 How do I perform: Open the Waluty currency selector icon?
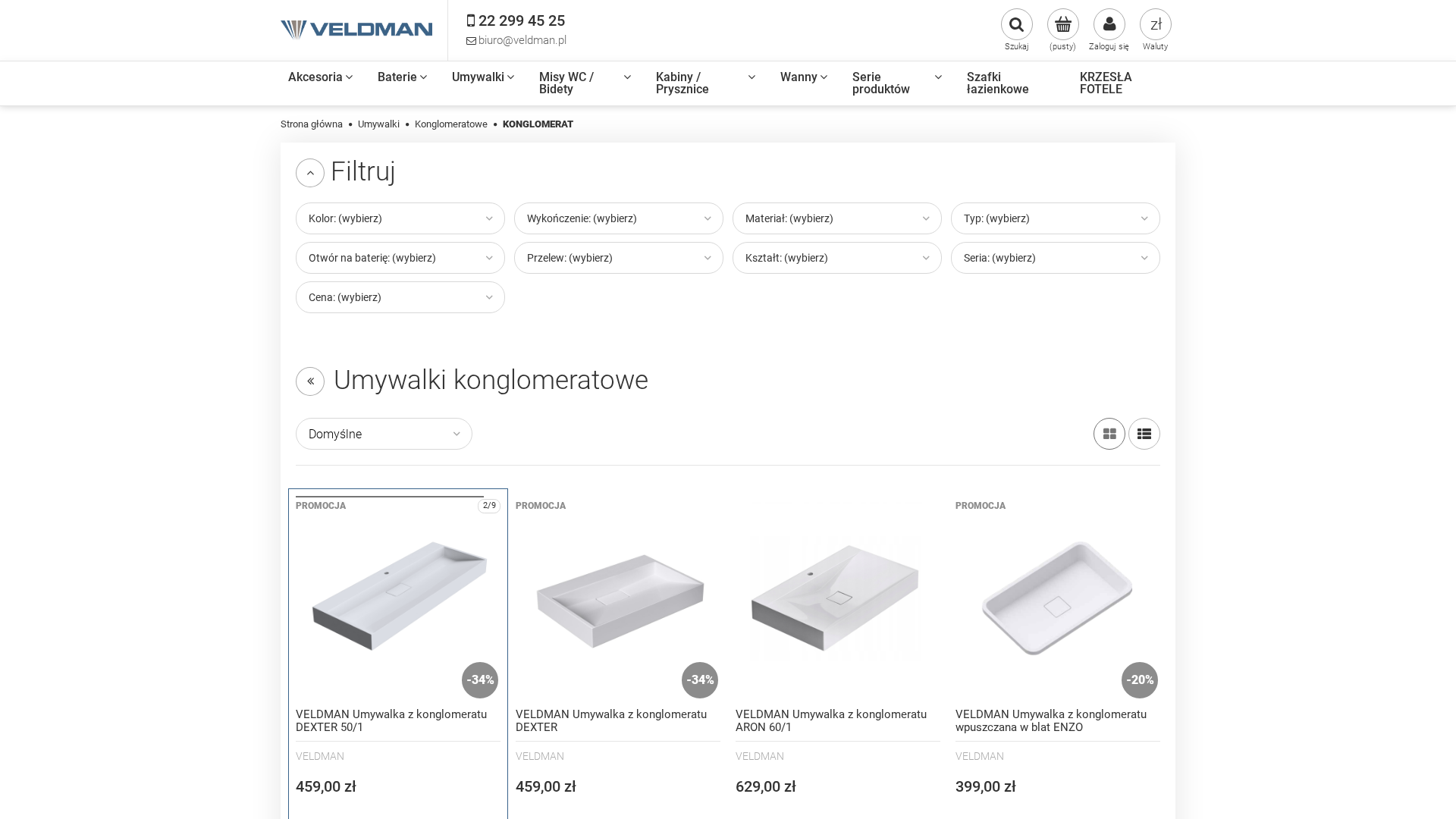(1155, 24)
